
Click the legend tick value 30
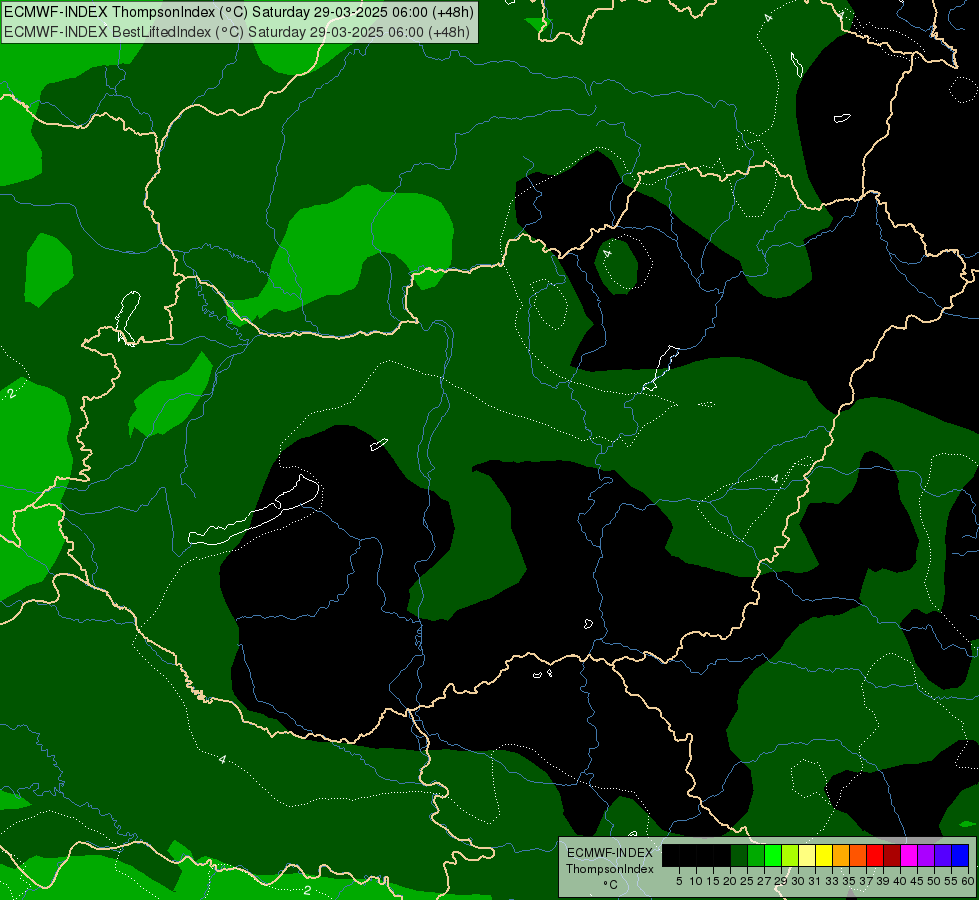pyautogui.click(x=798, y=881)
